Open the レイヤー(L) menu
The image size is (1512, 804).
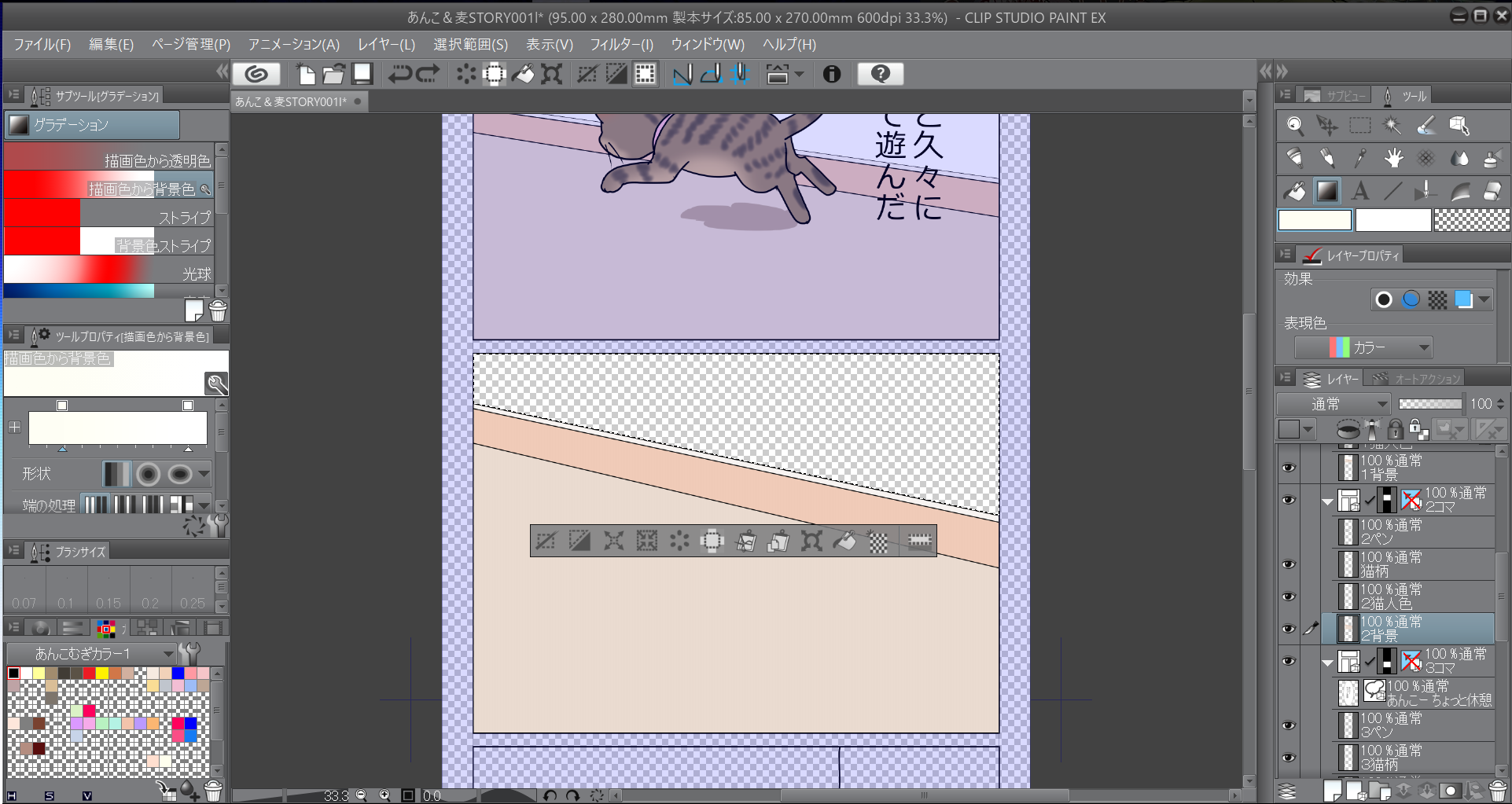pos(386,44)
